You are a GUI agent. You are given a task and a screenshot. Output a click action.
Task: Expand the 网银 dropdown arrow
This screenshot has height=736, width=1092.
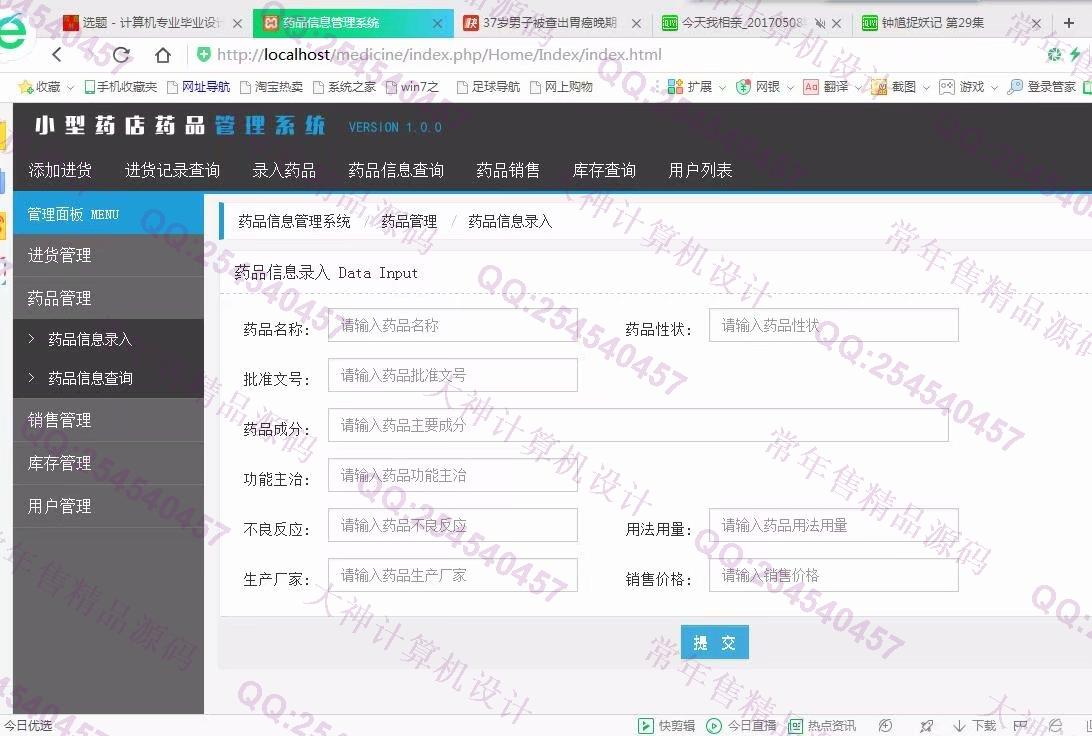[x=790, y=88]
